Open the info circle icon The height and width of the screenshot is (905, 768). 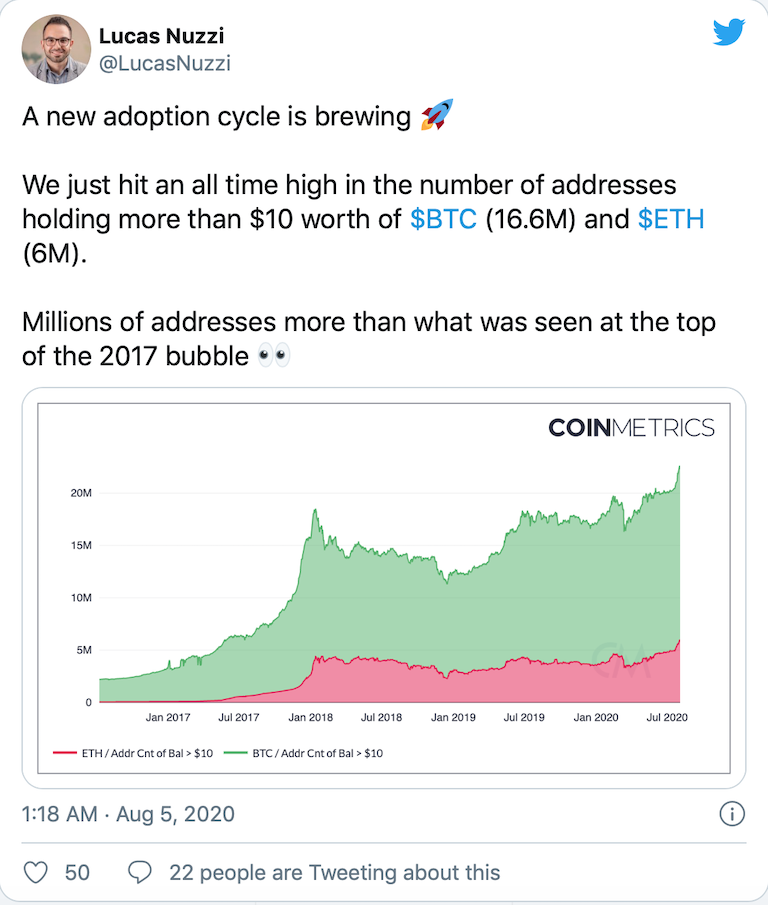tap(732, 814)
